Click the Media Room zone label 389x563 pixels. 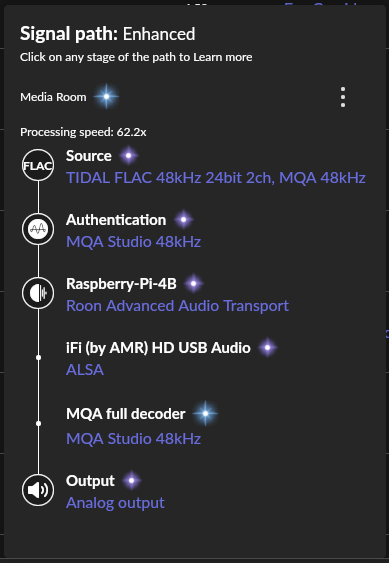point(53,97)
